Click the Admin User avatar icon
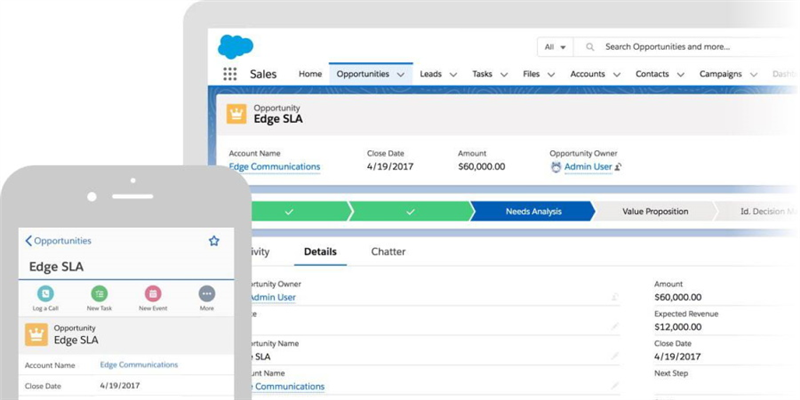Image resolution: width=800 pixels, height=400 pixels. pos(556,167)
